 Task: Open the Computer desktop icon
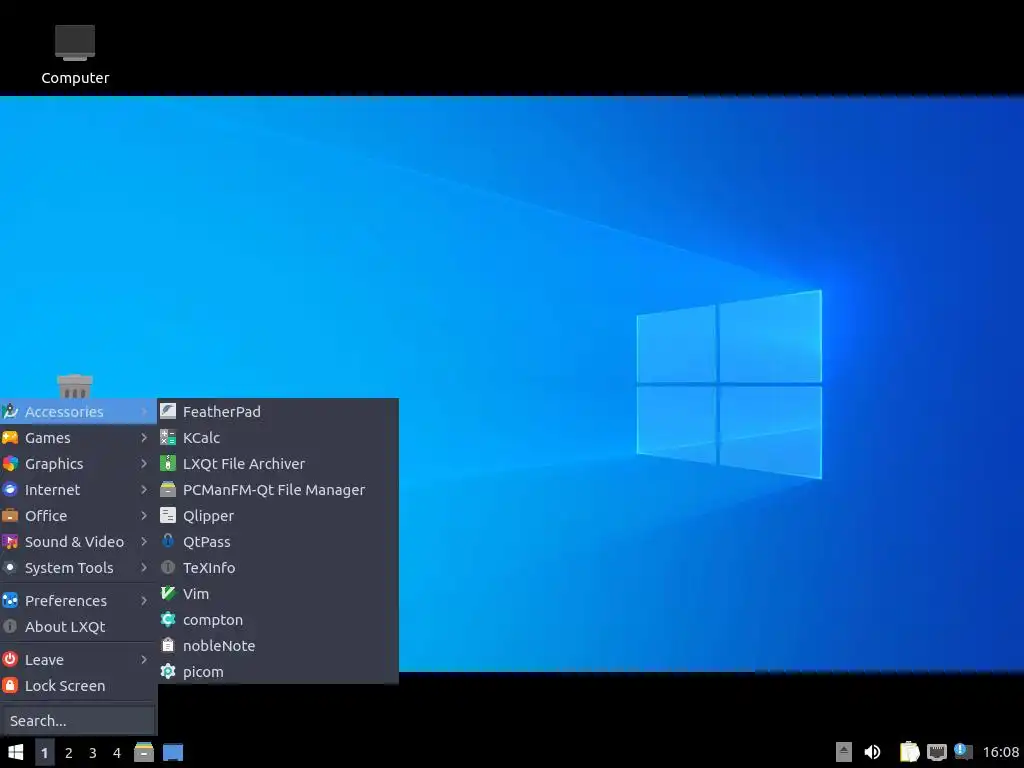point(75,55)
